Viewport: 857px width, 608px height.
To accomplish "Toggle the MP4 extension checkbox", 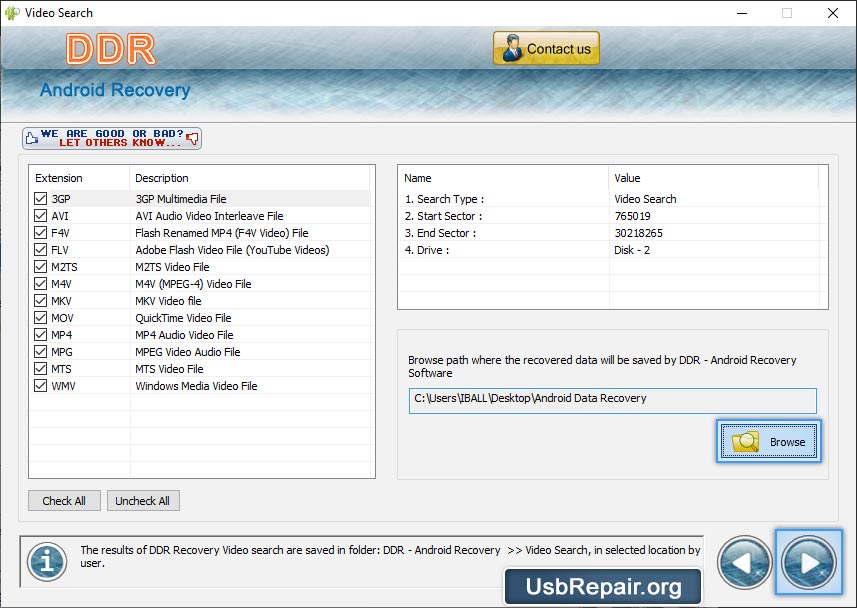I will point(40,334).
